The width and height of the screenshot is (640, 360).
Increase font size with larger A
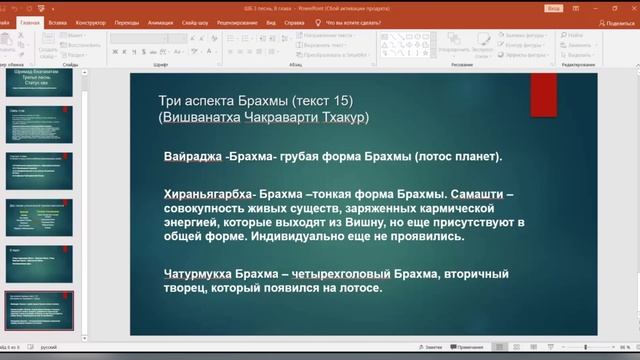point(193,38)
